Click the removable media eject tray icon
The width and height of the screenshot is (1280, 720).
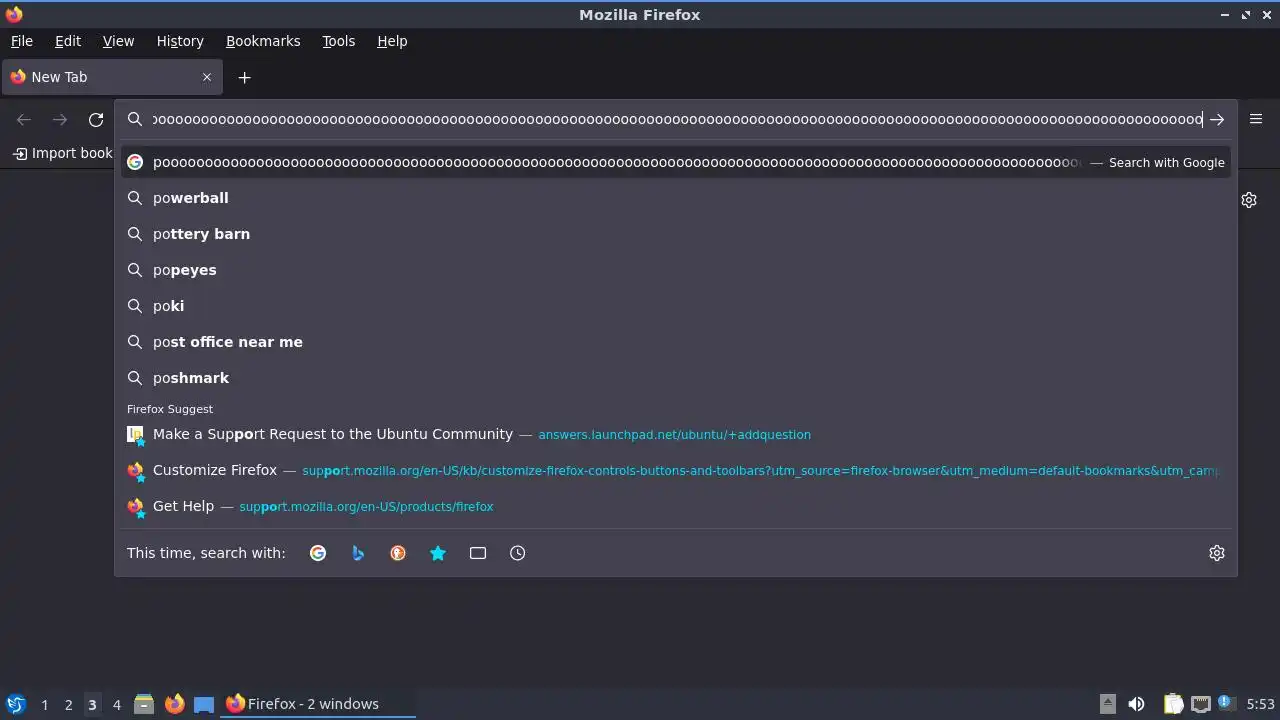coord(1108,704)
